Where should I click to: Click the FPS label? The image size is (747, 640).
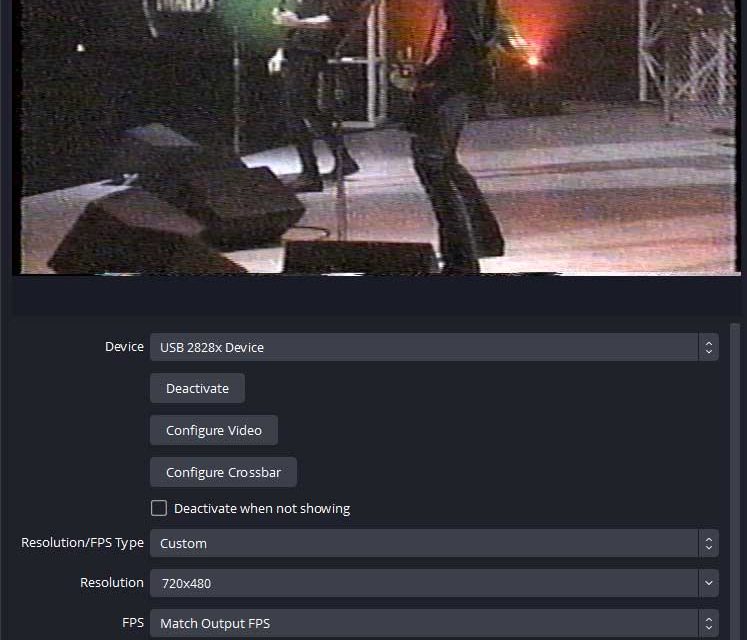pos(133,623)
